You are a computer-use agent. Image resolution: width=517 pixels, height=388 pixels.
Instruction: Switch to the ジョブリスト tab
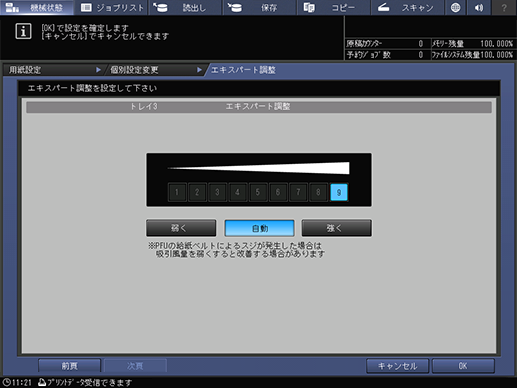click(111, 7)
